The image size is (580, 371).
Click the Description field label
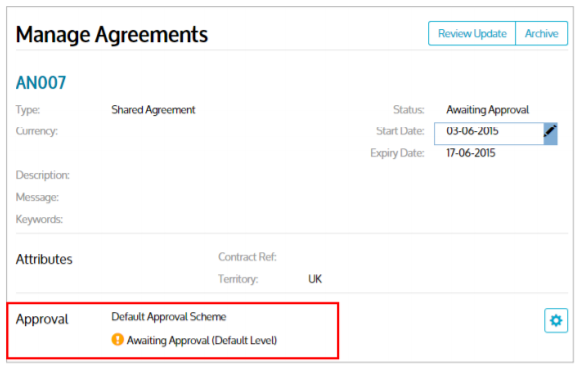[x=43, y=175]
